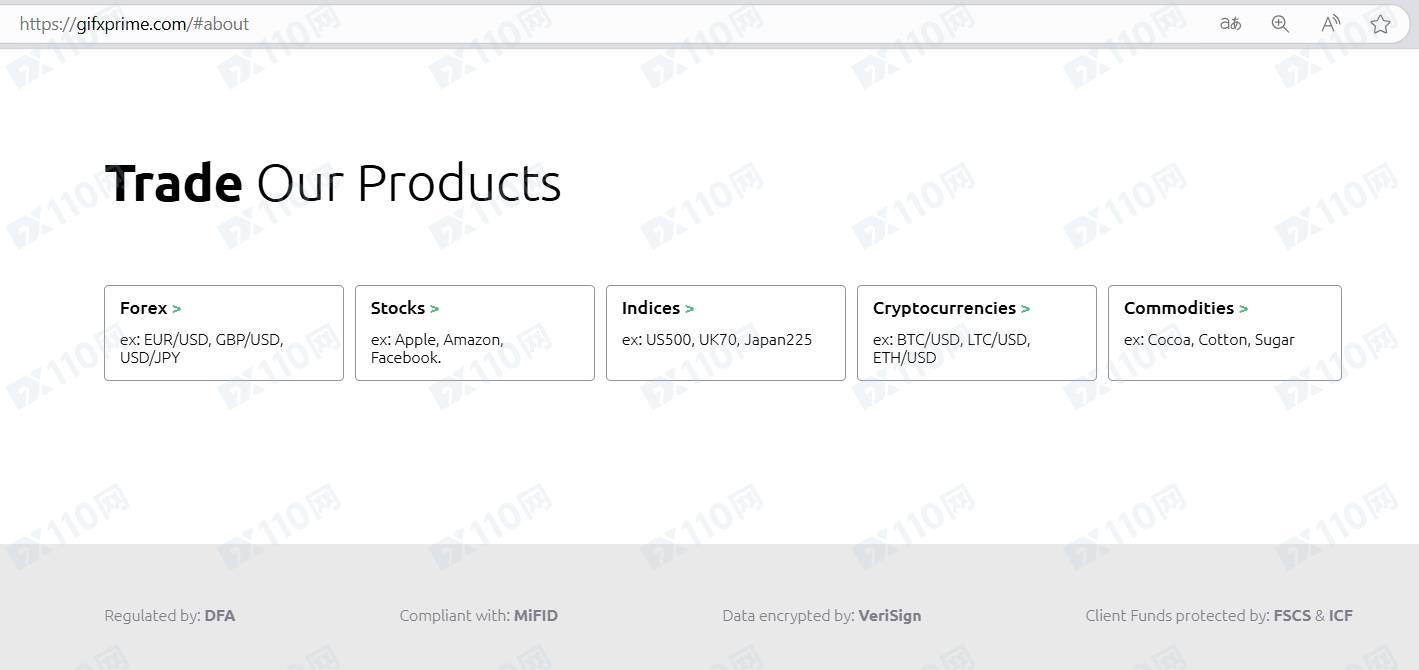Viewport: 1419px width, 670px height.
Task: Select the Cryptocurrencies product heading
Action: click(943, 308)
